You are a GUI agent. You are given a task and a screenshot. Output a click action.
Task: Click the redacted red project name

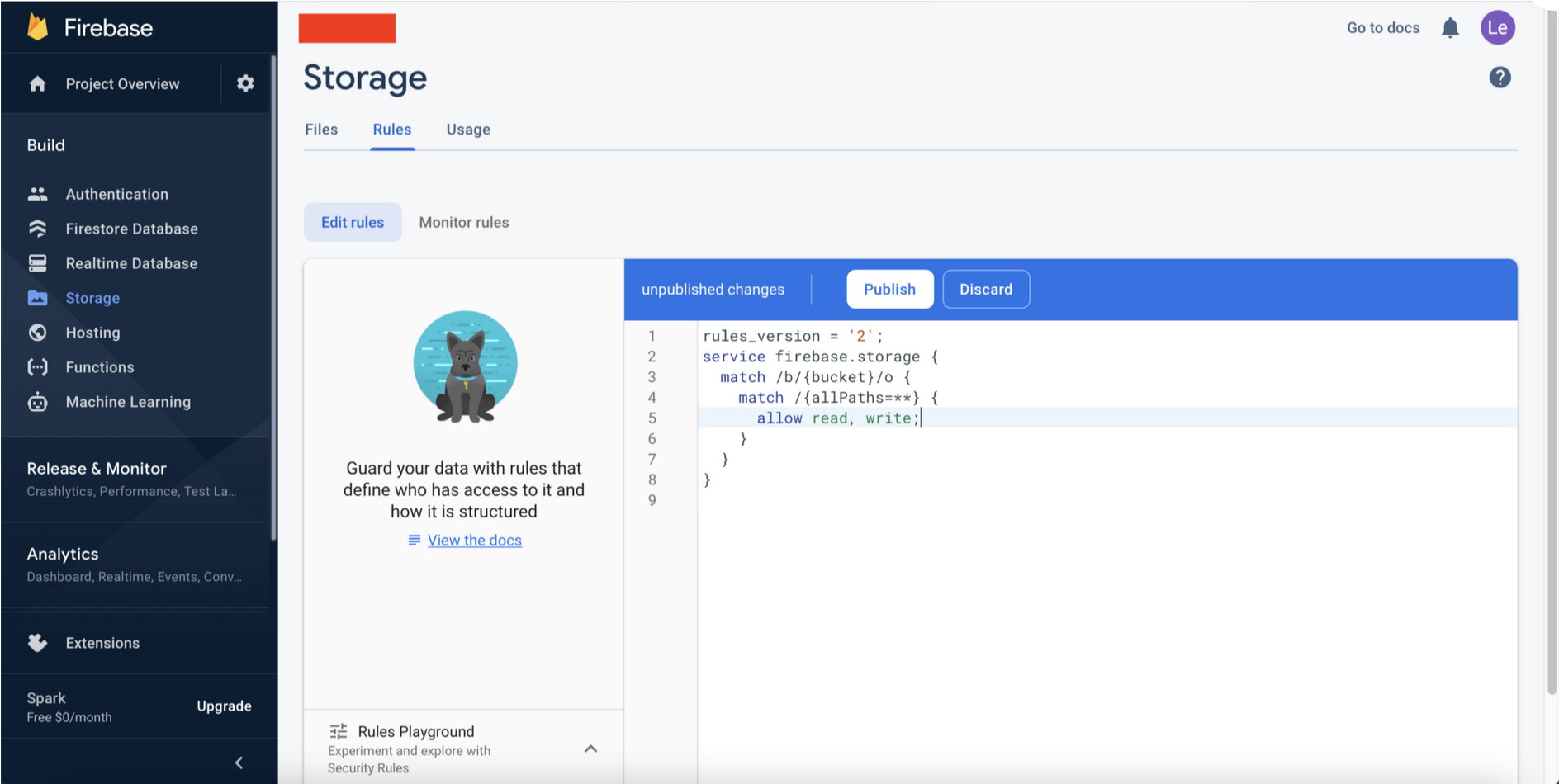pos(347,28)
